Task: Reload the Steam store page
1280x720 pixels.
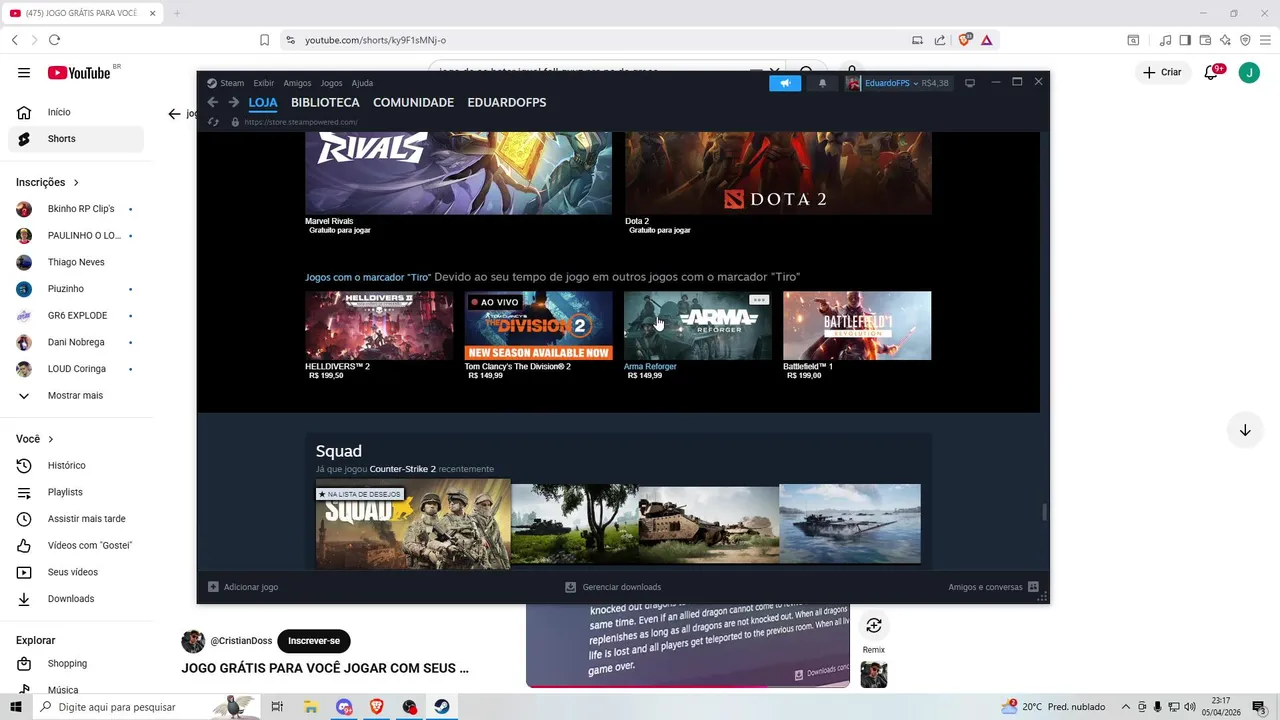Action: click(213, 122)
